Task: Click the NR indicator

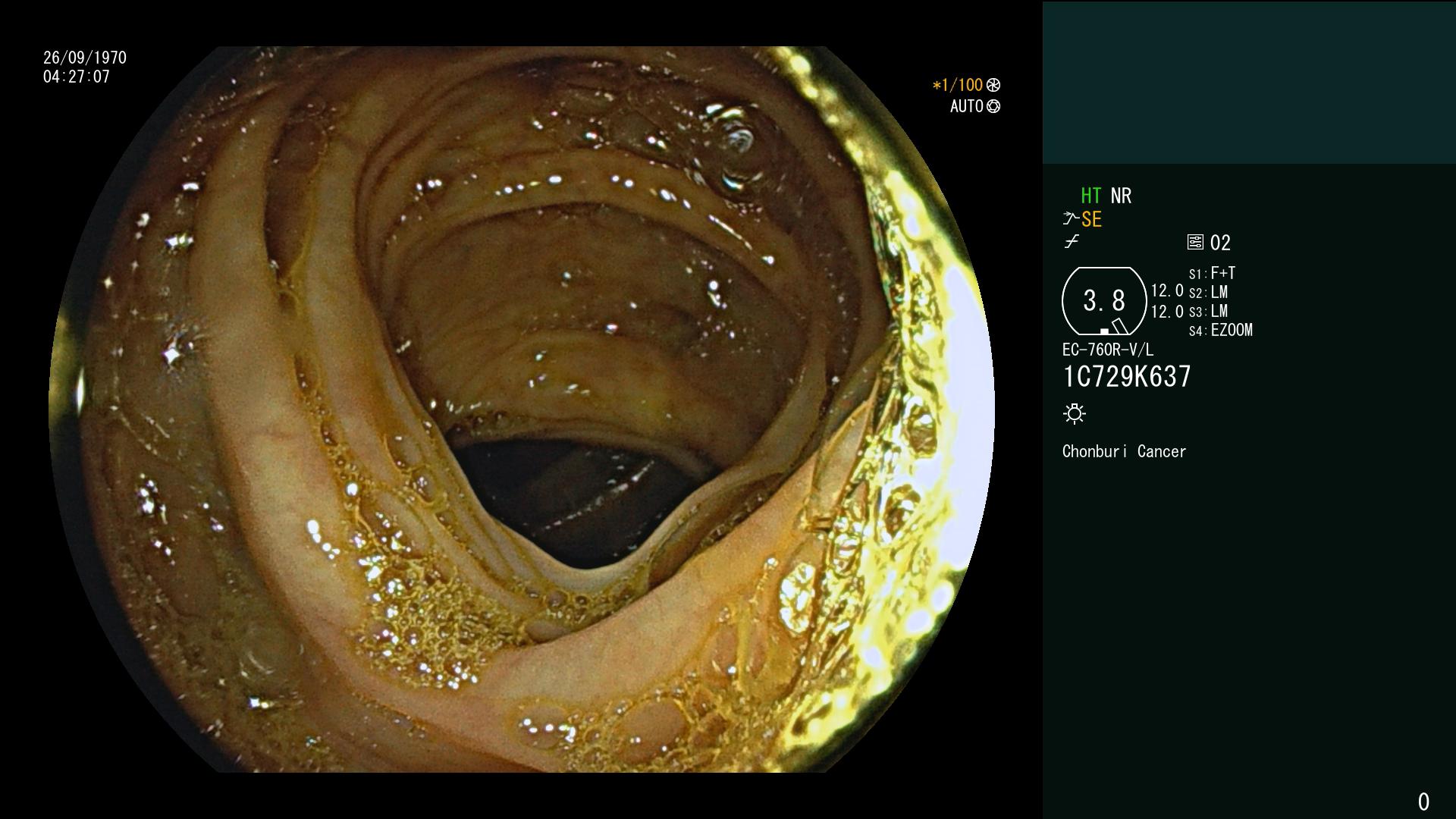Action: [x=1121, y=196]
